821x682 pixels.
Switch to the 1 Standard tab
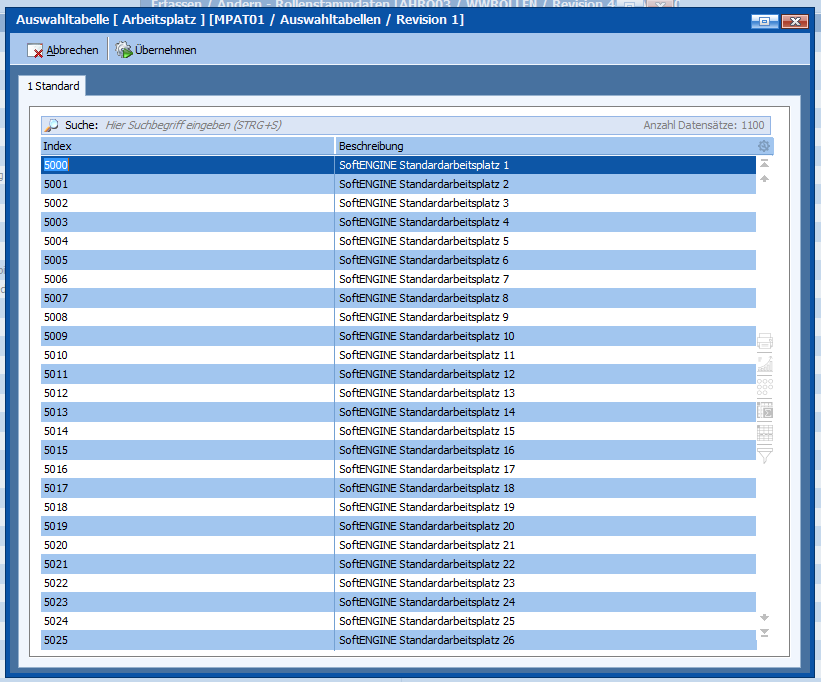[53, 87]
